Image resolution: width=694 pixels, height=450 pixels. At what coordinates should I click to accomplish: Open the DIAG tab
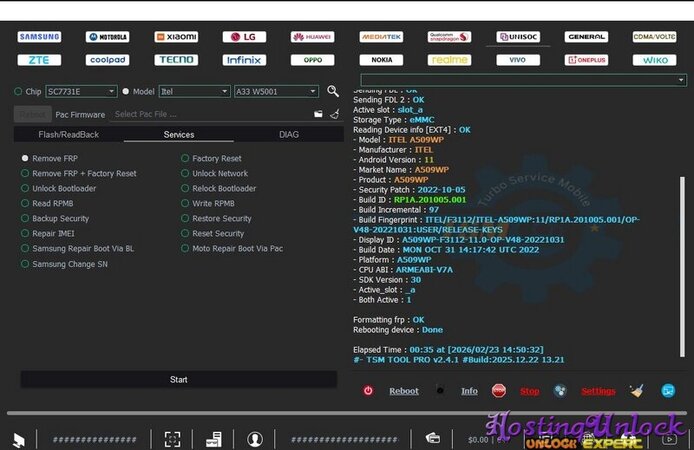pyautogui.click(x=288, y=134)
